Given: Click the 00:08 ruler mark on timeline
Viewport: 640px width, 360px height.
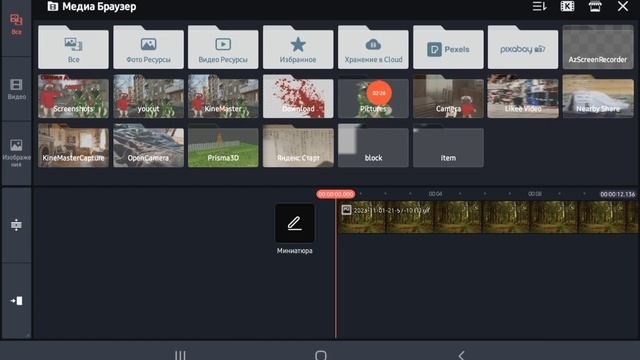Looking at the screenshot, I should tap(535, 194).
